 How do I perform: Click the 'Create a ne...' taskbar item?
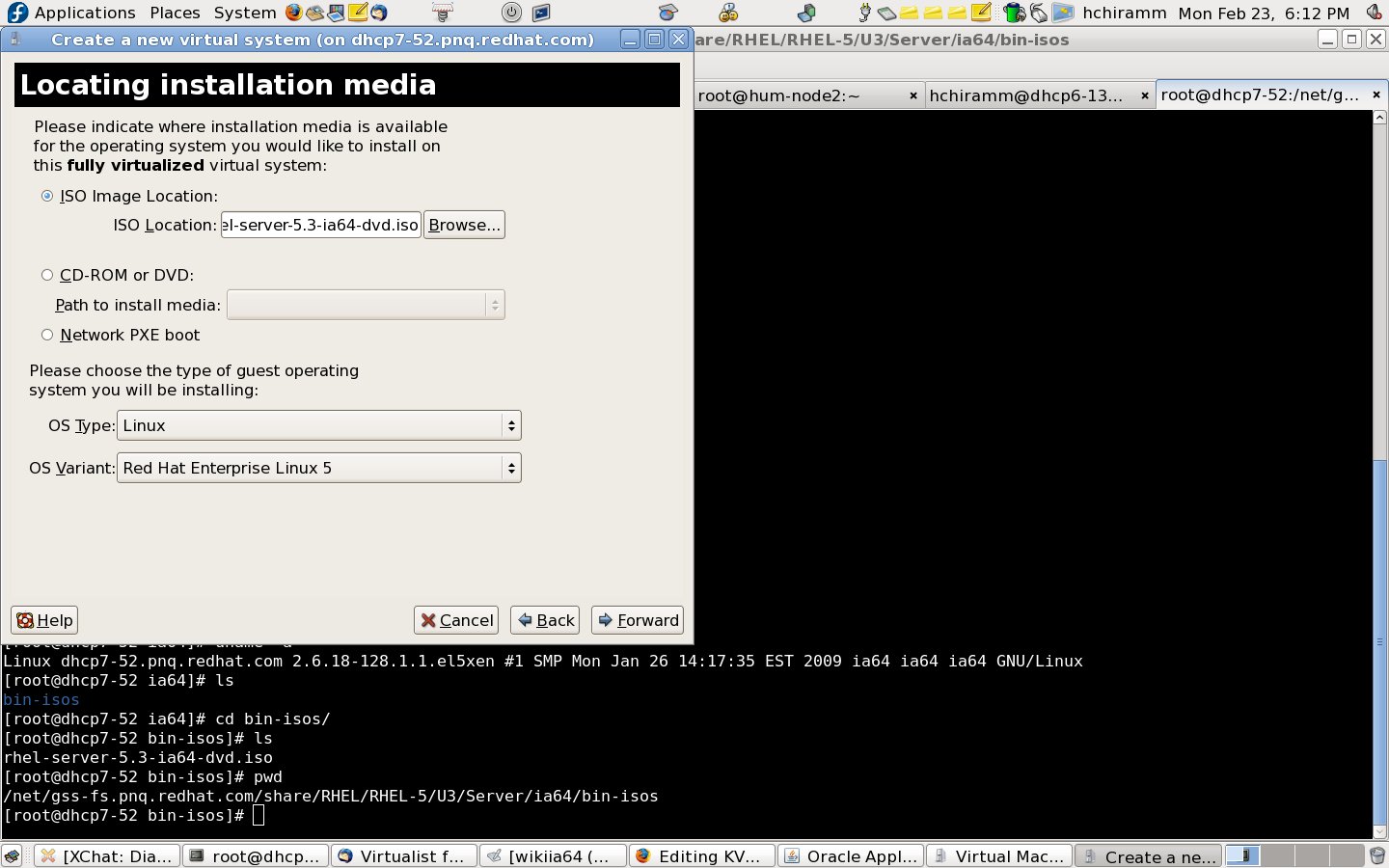tap(1148, 856)
